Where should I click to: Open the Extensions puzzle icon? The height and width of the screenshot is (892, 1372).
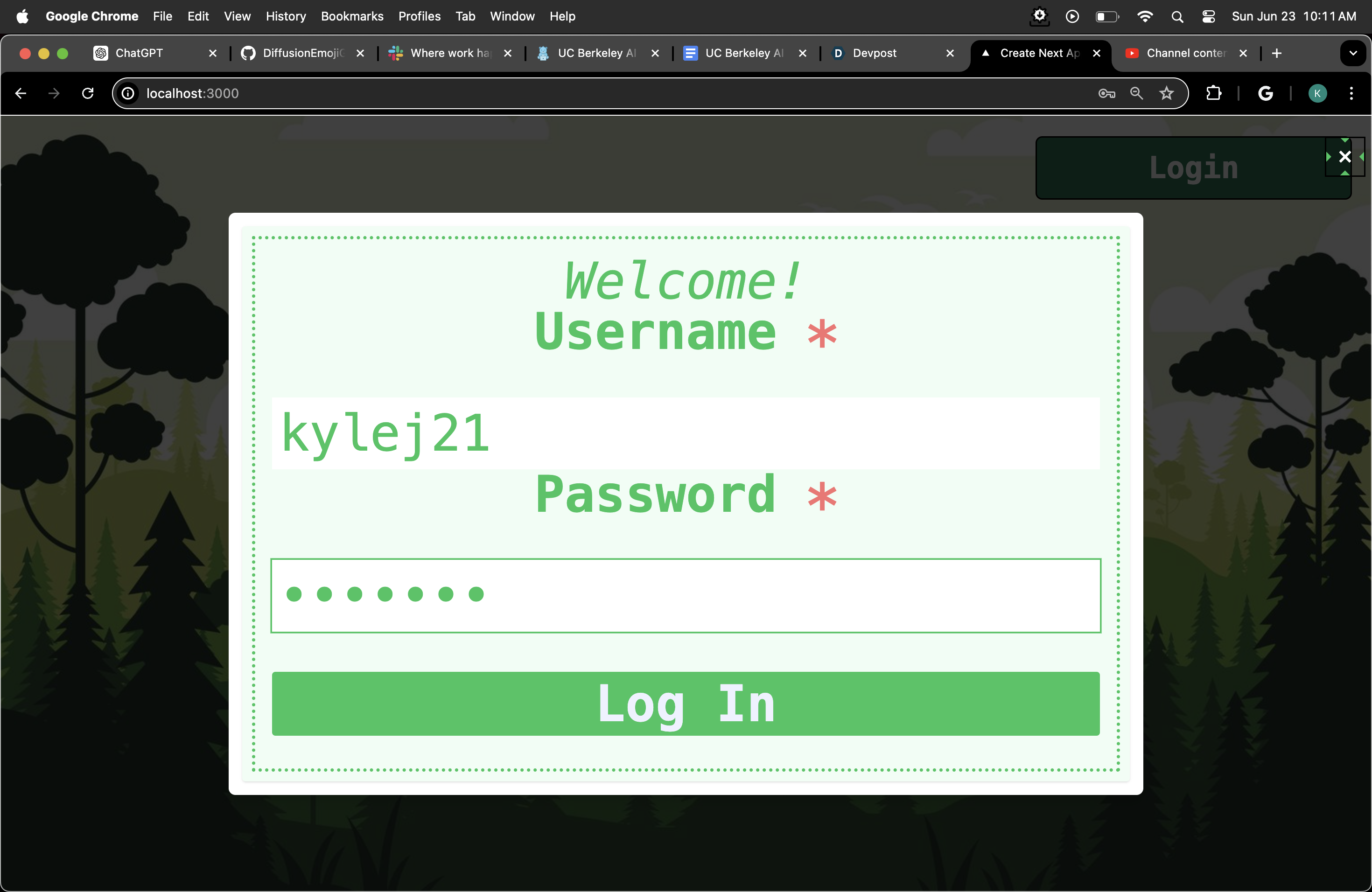click(1213, 93)
